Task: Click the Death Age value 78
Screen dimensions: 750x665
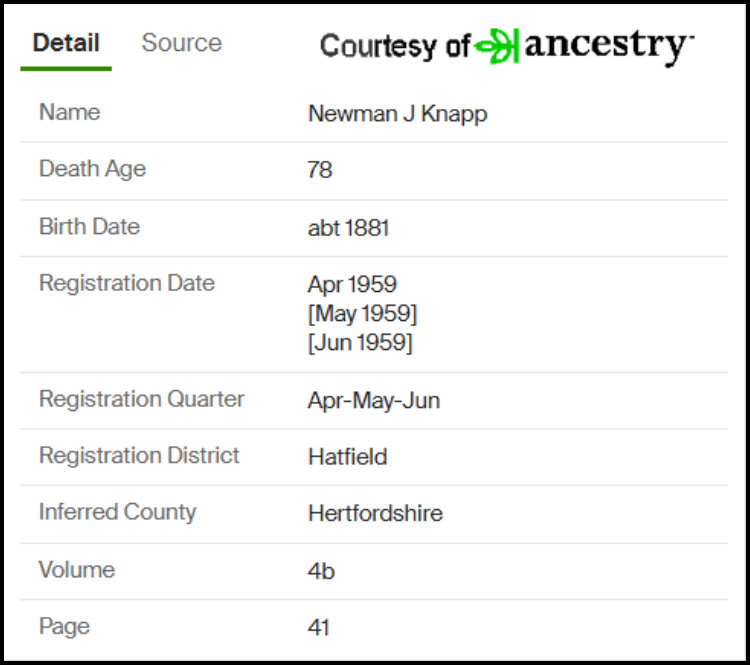Action: [x=320, y=170]
